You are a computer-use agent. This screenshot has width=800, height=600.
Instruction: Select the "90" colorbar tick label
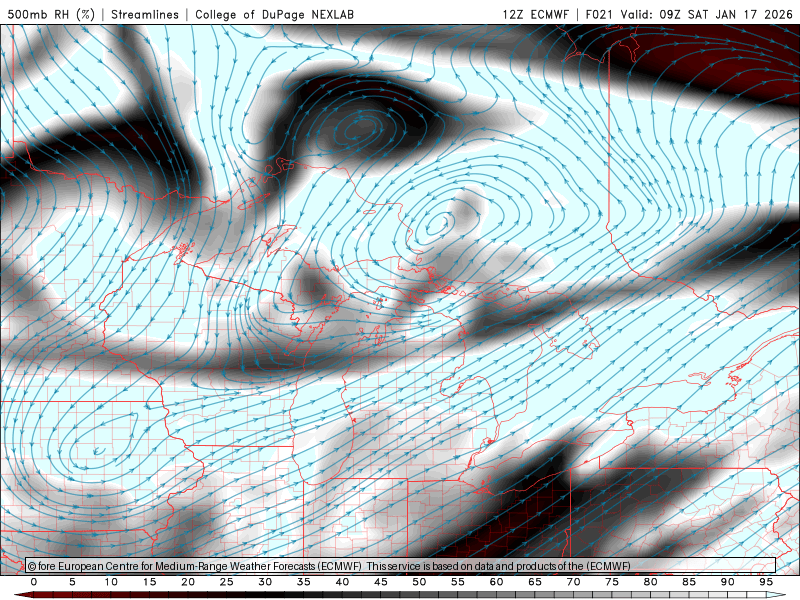727,582
